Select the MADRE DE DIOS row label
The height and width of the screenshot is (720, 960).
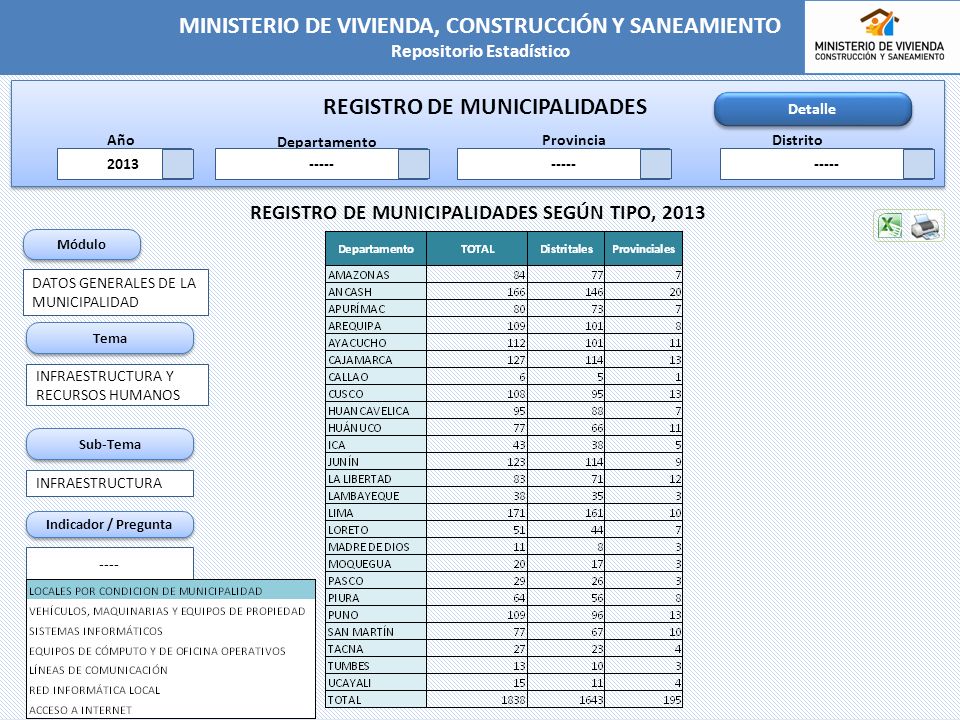(369, 547)
